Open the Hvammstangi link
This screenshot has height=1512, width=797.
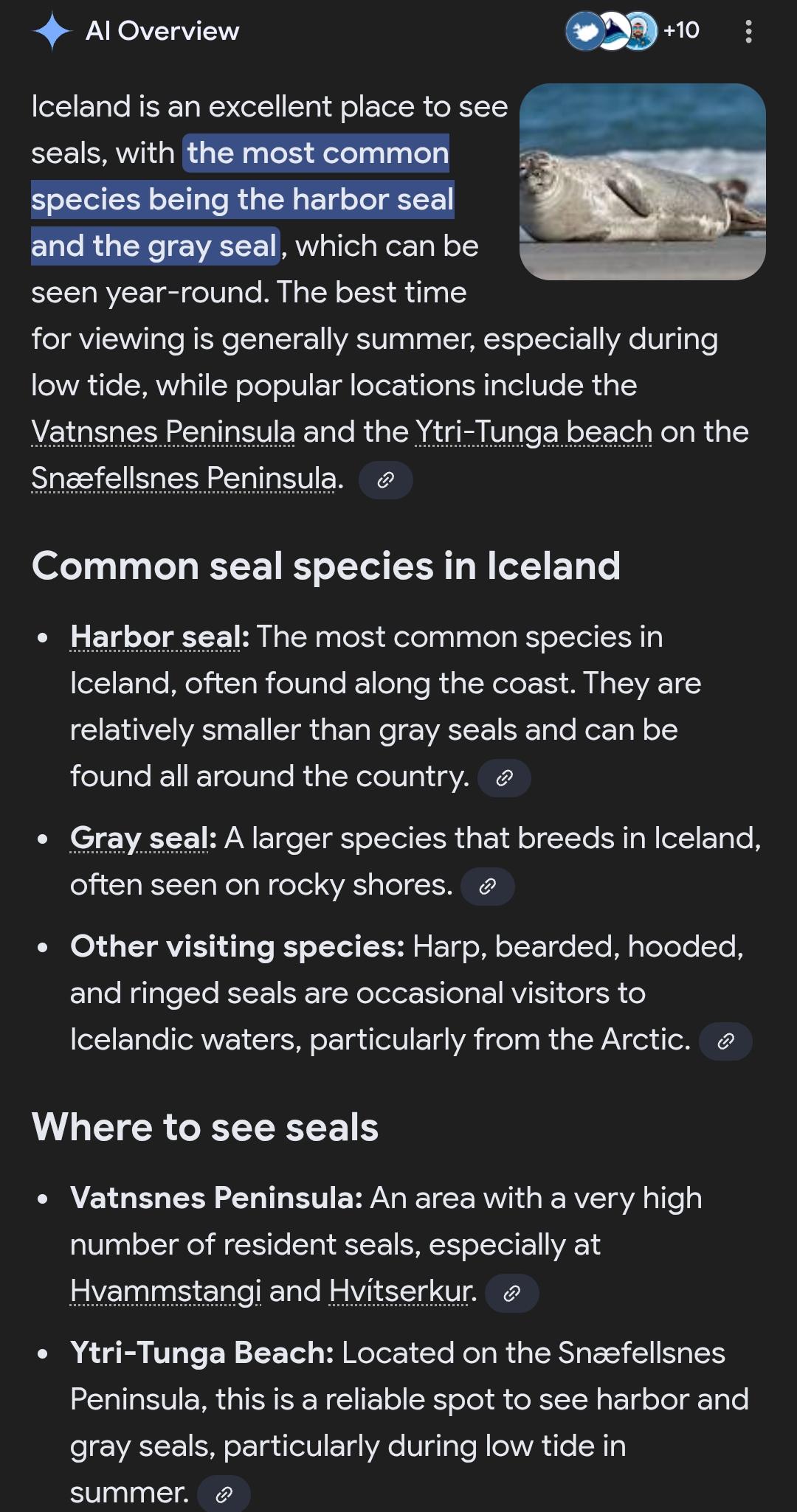165,1291
